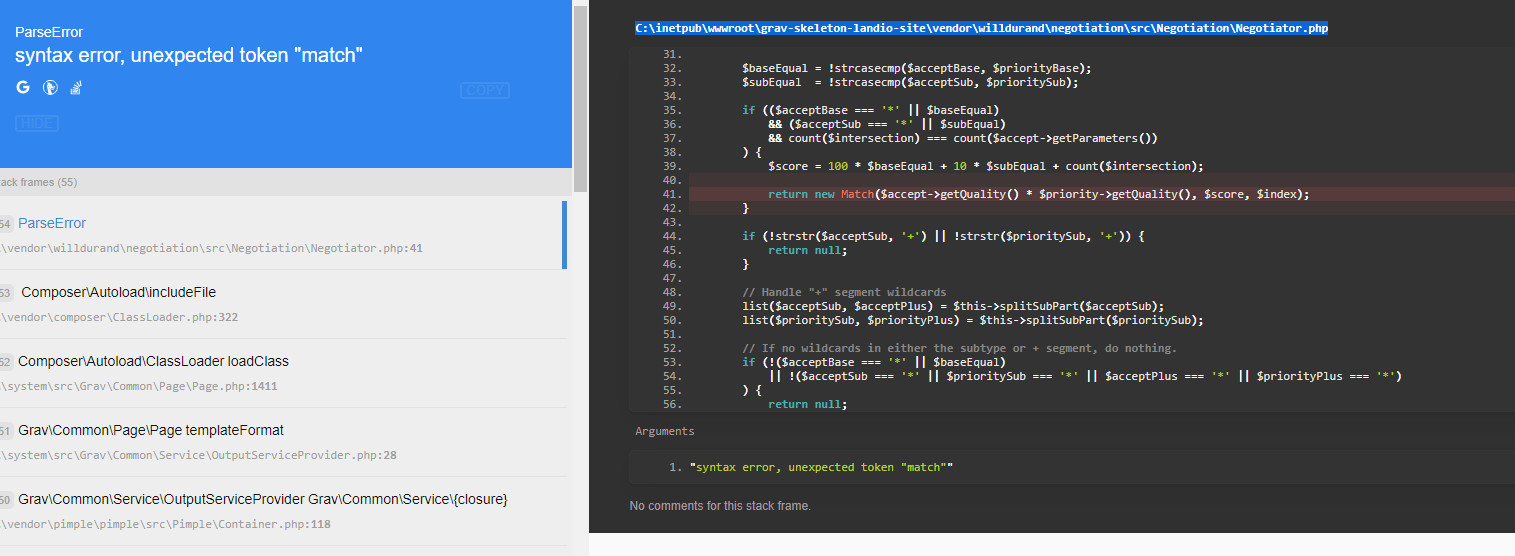Click the "Stack frames (55)" label

(38, 182)
